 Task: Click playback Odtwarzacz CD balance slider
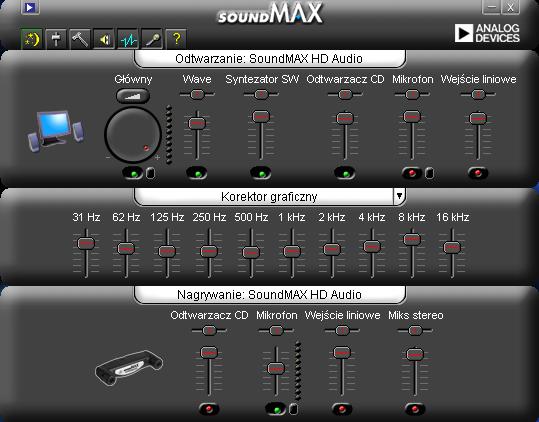(345, 94)
